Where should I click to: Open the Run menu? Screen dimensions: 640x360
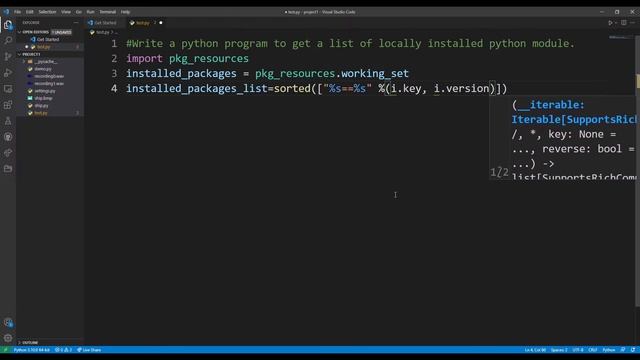[x=91, y=12]
